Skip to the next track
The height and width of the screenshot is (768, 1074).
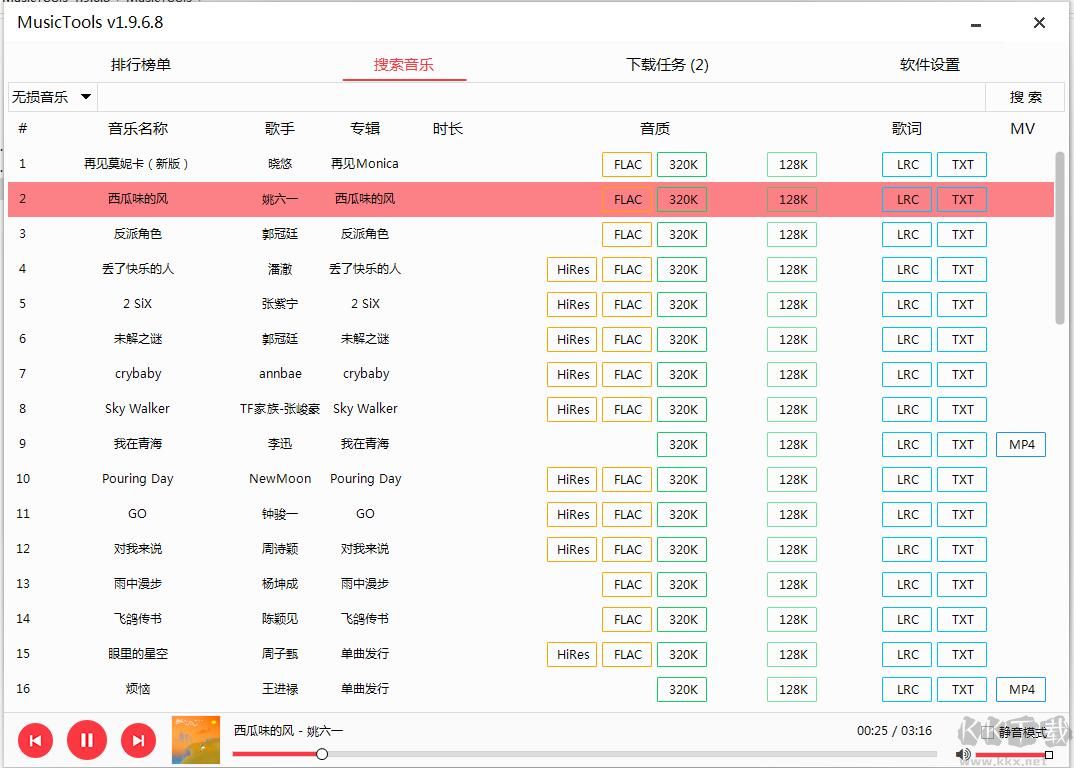138,740
